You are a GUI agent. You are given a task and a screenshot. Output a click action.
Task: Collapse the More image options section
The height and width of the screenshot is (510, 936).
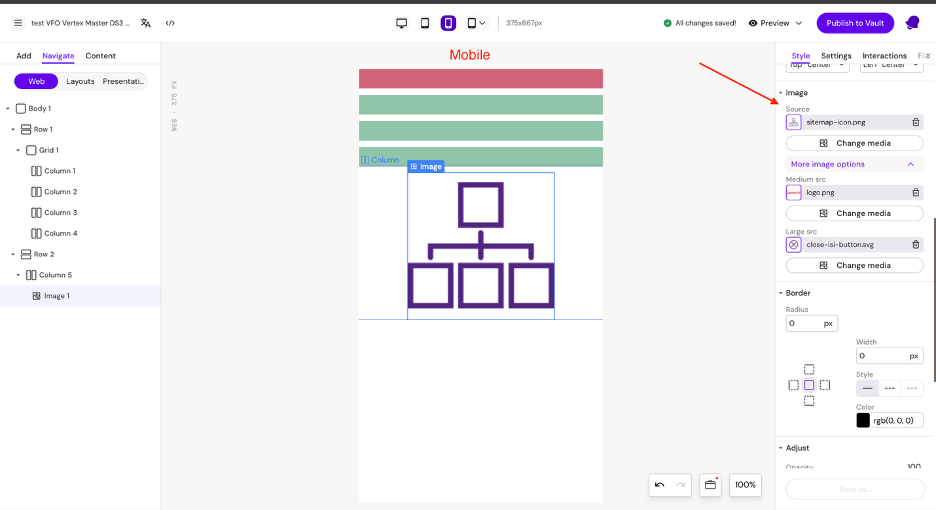pos(910,164)
